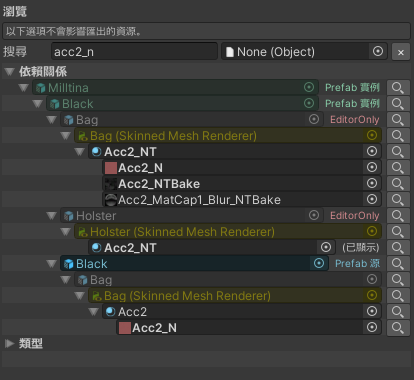This screenshot has width=414, height=380.
Task: Select target circle on Holster EditorOnly row
Action: coord(314,215)
